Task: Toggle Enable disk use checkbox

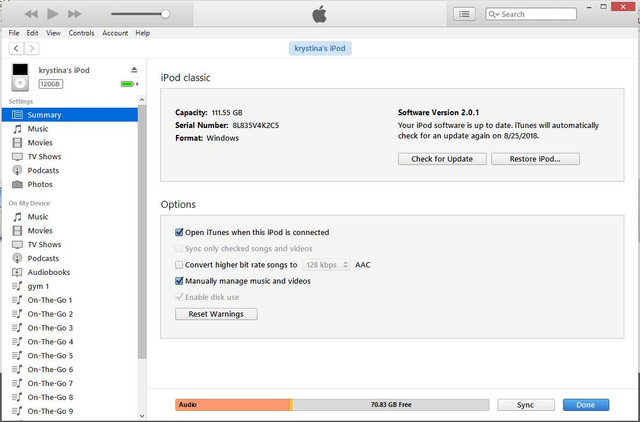Action: 179,297
